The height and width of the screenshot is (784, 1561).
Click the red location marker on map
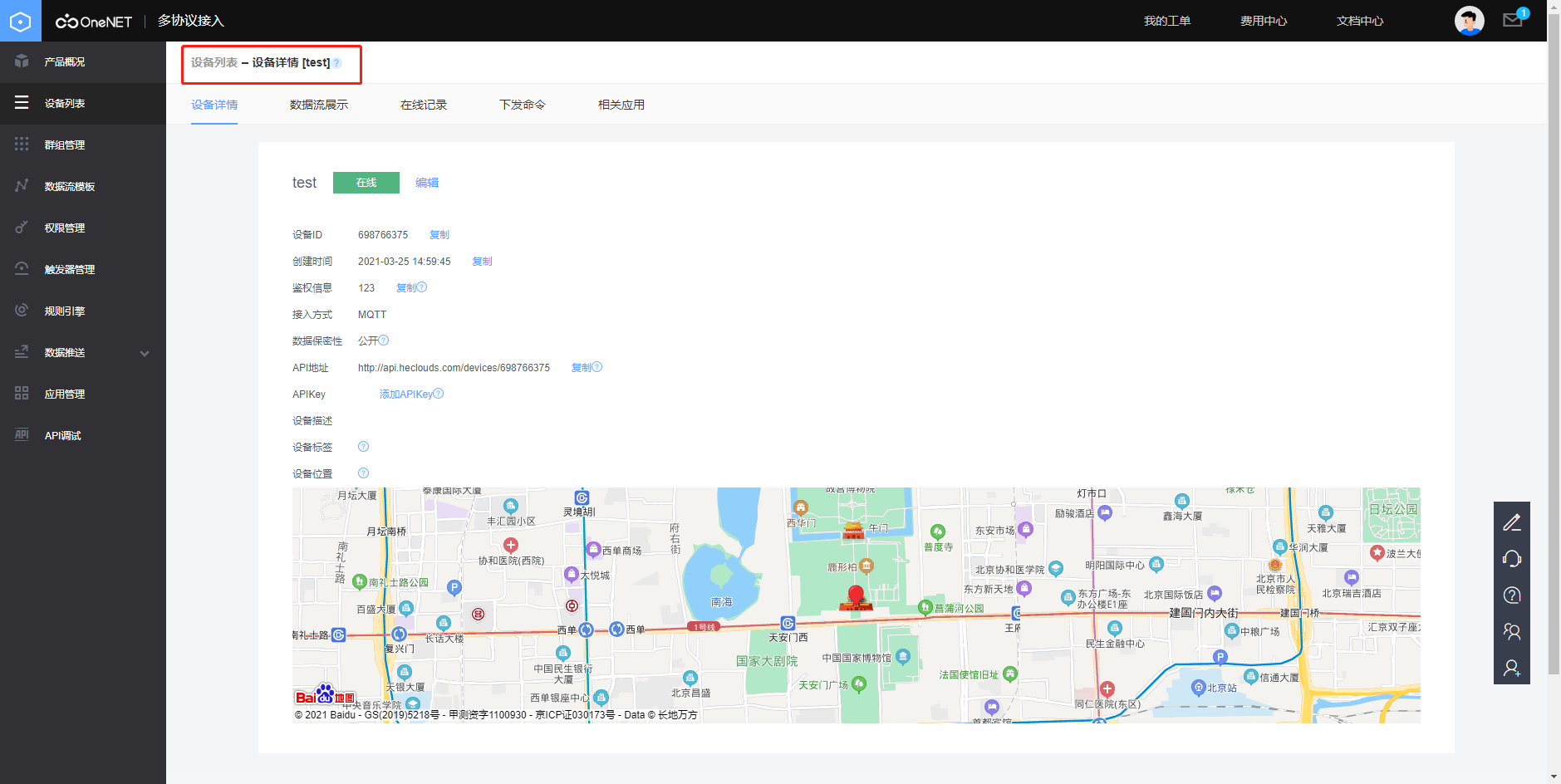856,596
